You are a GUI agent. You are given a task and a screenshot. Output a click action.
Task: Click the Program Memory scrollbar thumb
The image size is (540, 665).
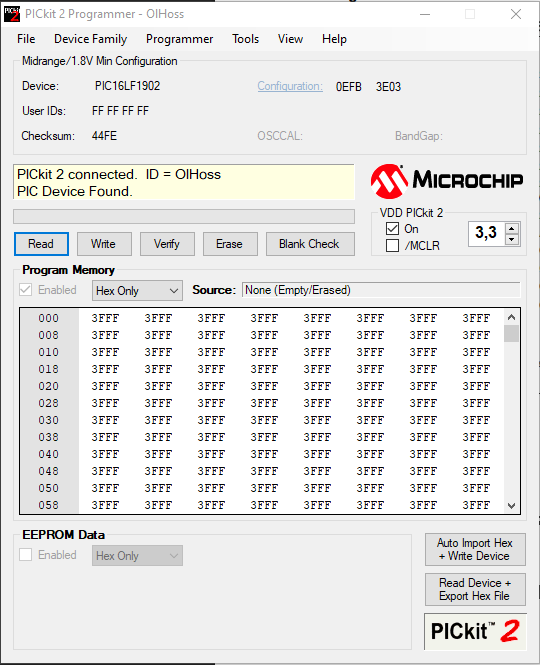coord(512,333)
